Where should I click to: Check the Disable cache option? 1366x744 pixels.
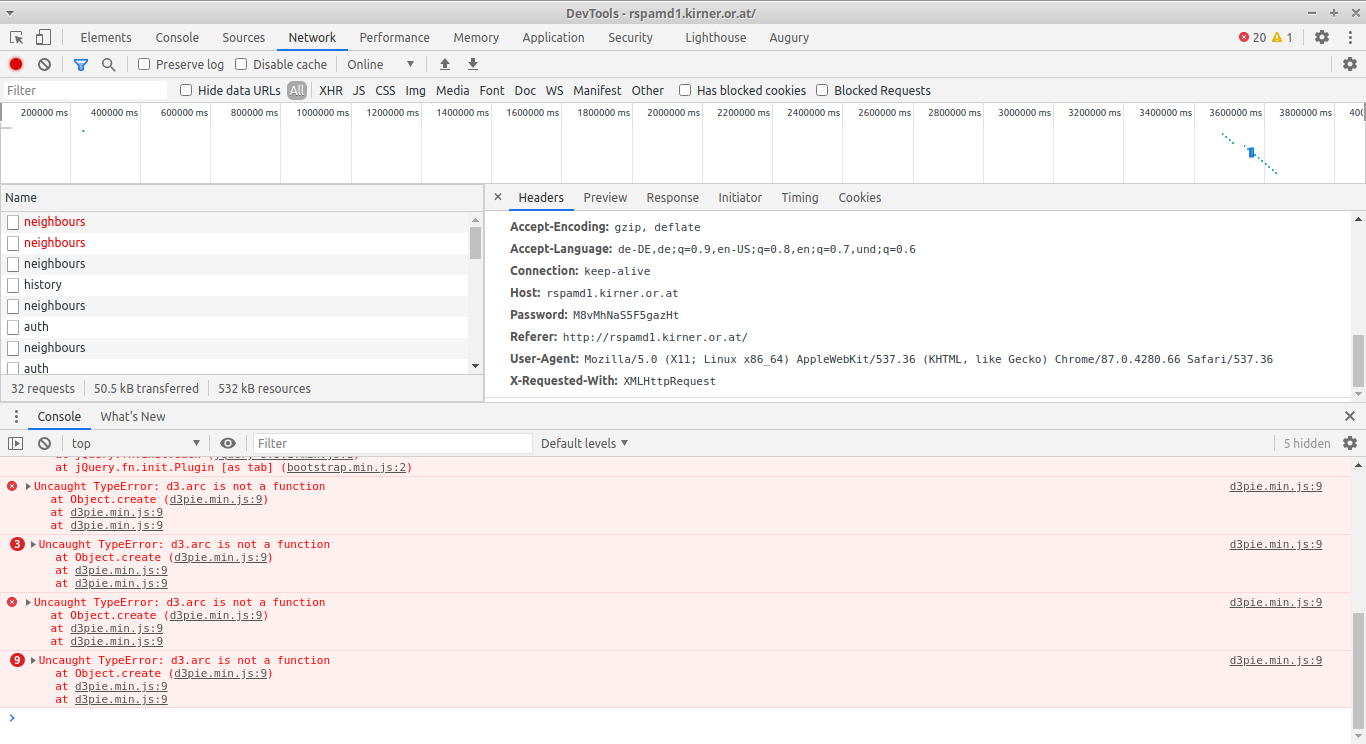[241, 64]
